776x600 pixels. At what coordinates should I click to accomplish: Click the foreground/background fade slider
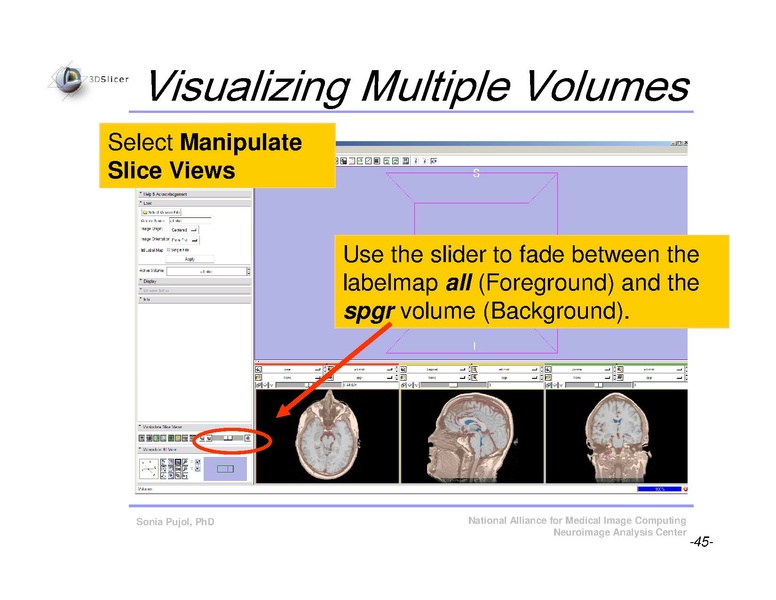pyautogui.click(x=228, y=438)
